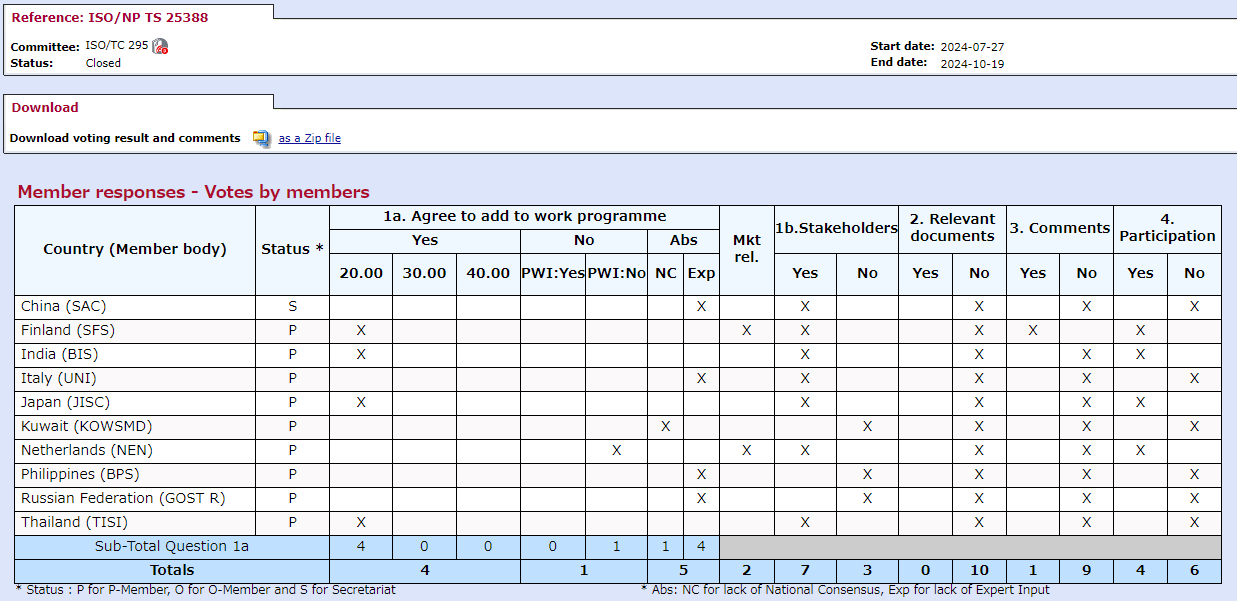Image resolution: width=1237 pixels, height=601 pixels.
Task: Click the "2. Relevant documents" header
Action: 952,228
